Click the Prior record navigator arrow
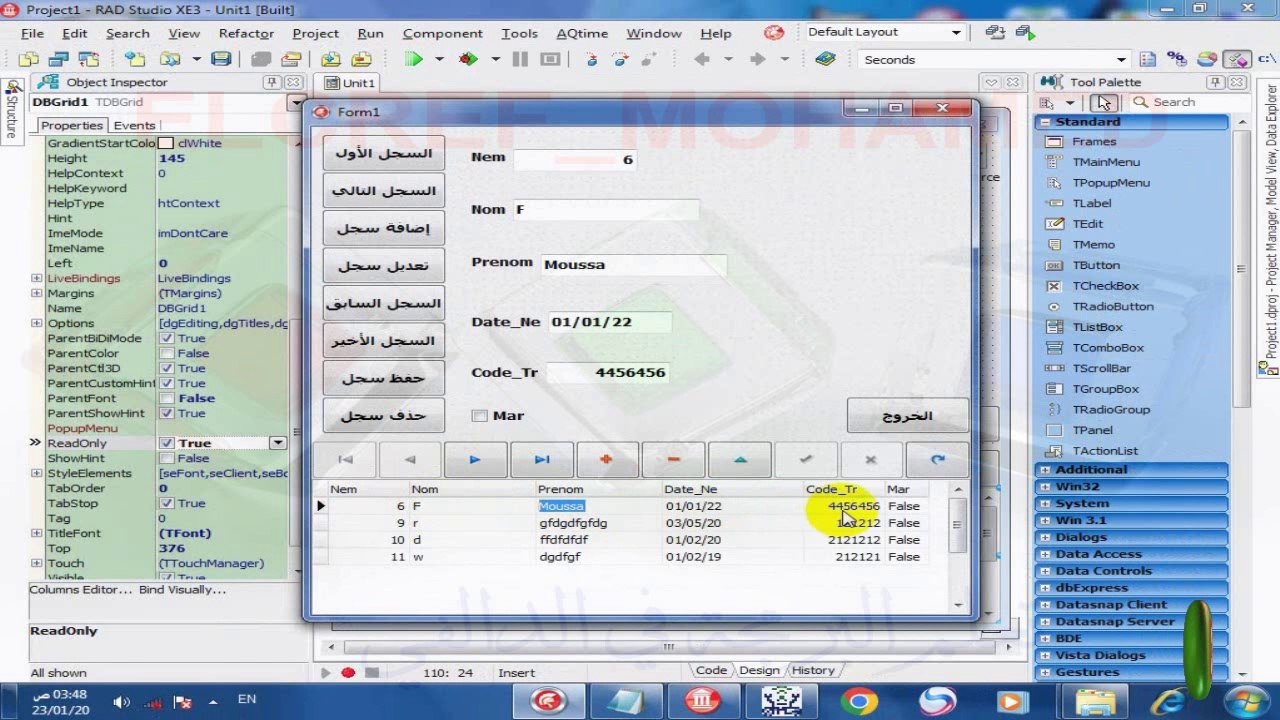Viewport: 1280px width, 720px height. coord(410,459)
